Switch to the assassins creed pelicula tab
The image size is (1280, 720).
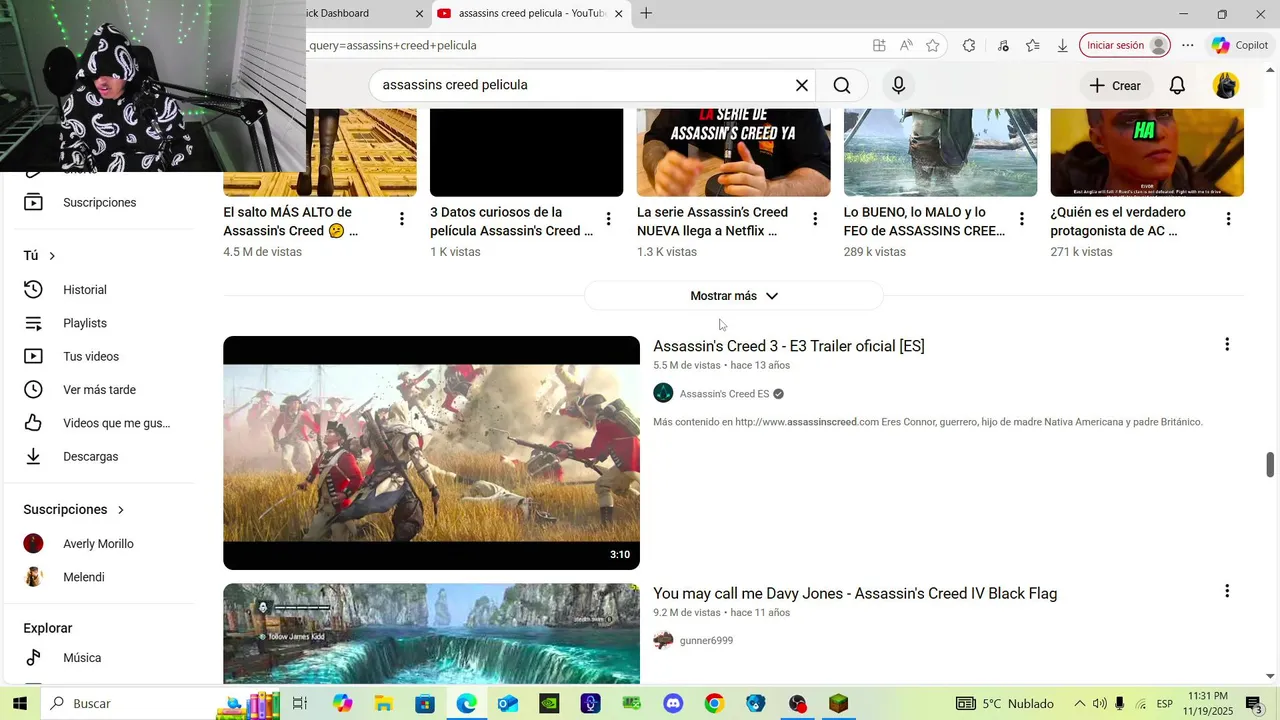530,13
